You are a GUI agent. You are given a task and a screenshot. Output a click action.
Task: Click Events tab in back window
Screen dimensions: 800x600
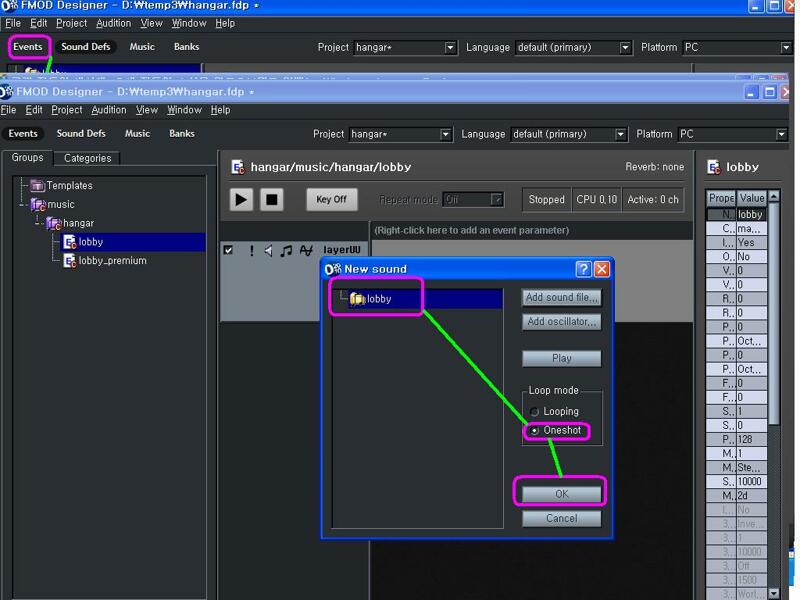(28, 47)
